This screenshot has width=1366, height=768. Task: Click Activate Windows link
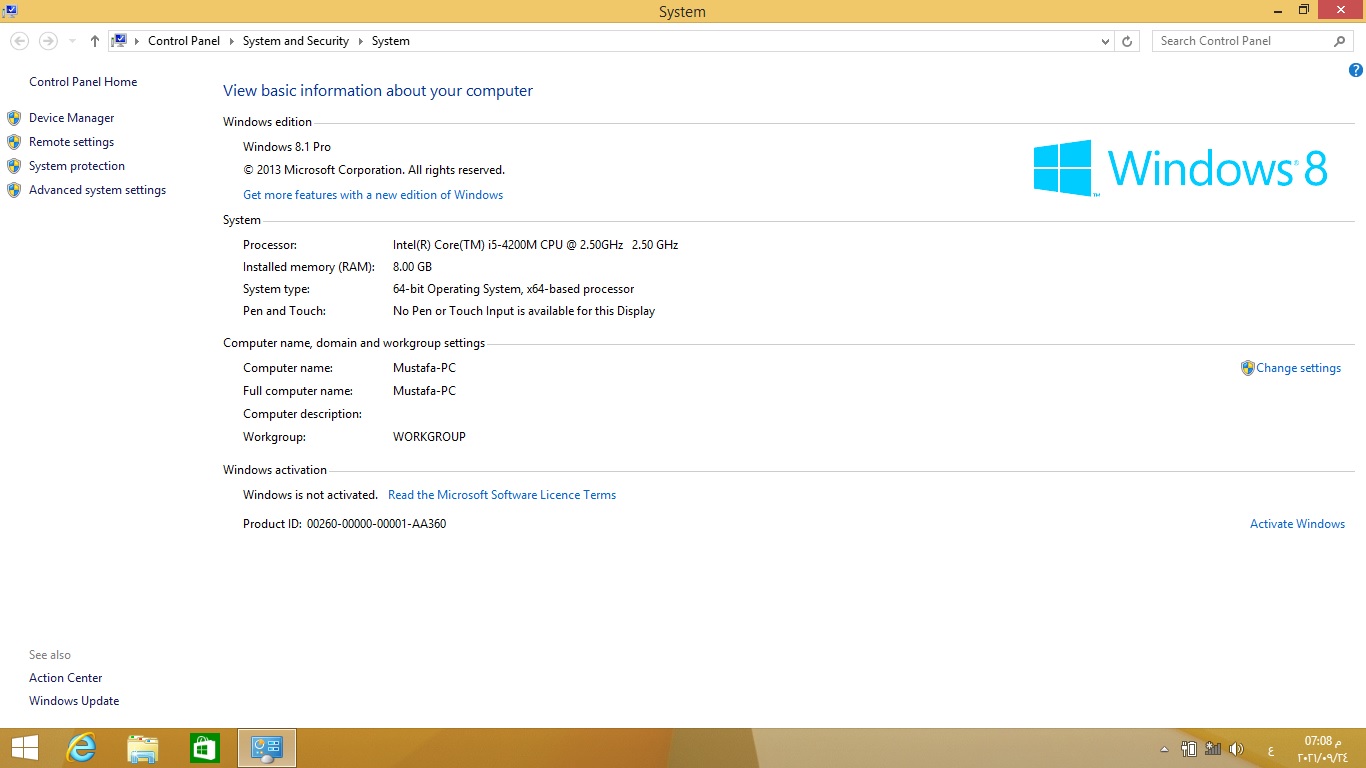[1297, 524]
